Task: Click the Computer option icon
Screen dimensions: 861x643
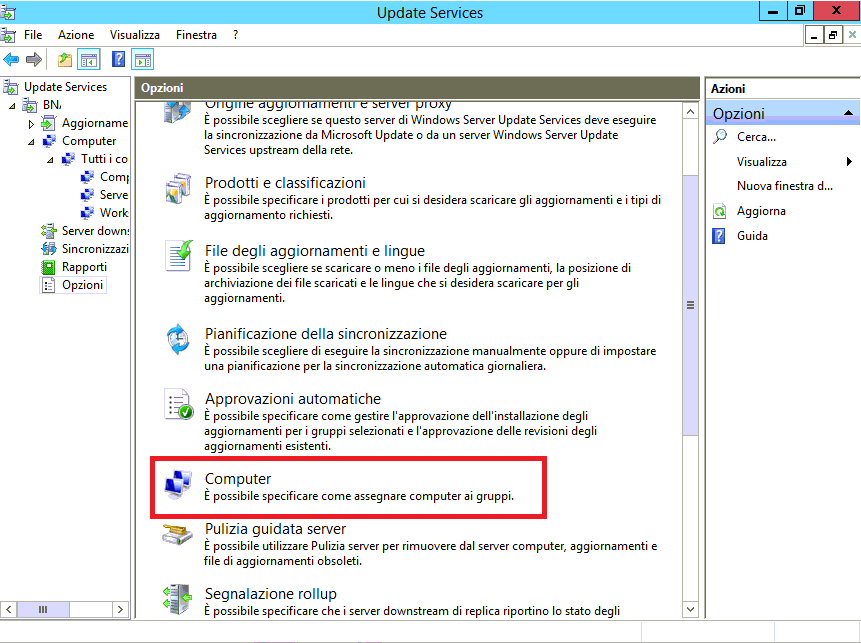Action: click(178, 485)
